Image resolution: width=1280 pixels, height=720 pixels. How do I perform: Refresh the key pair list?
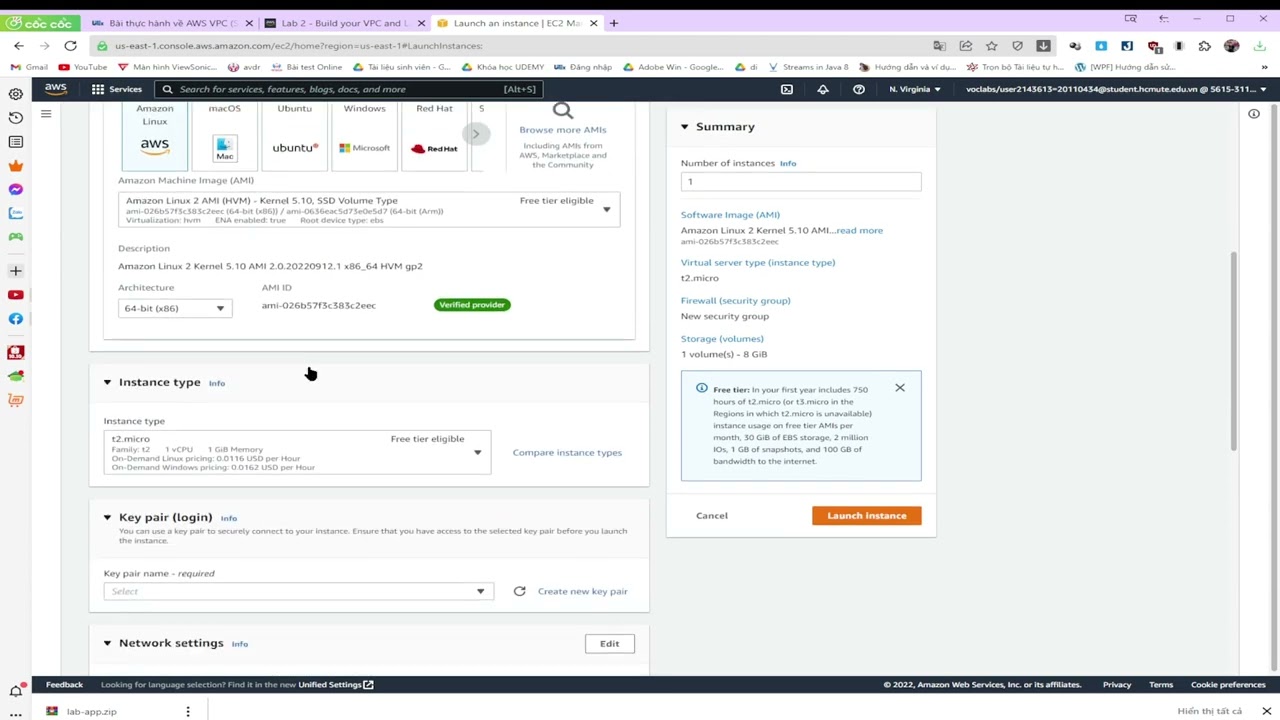520,591
